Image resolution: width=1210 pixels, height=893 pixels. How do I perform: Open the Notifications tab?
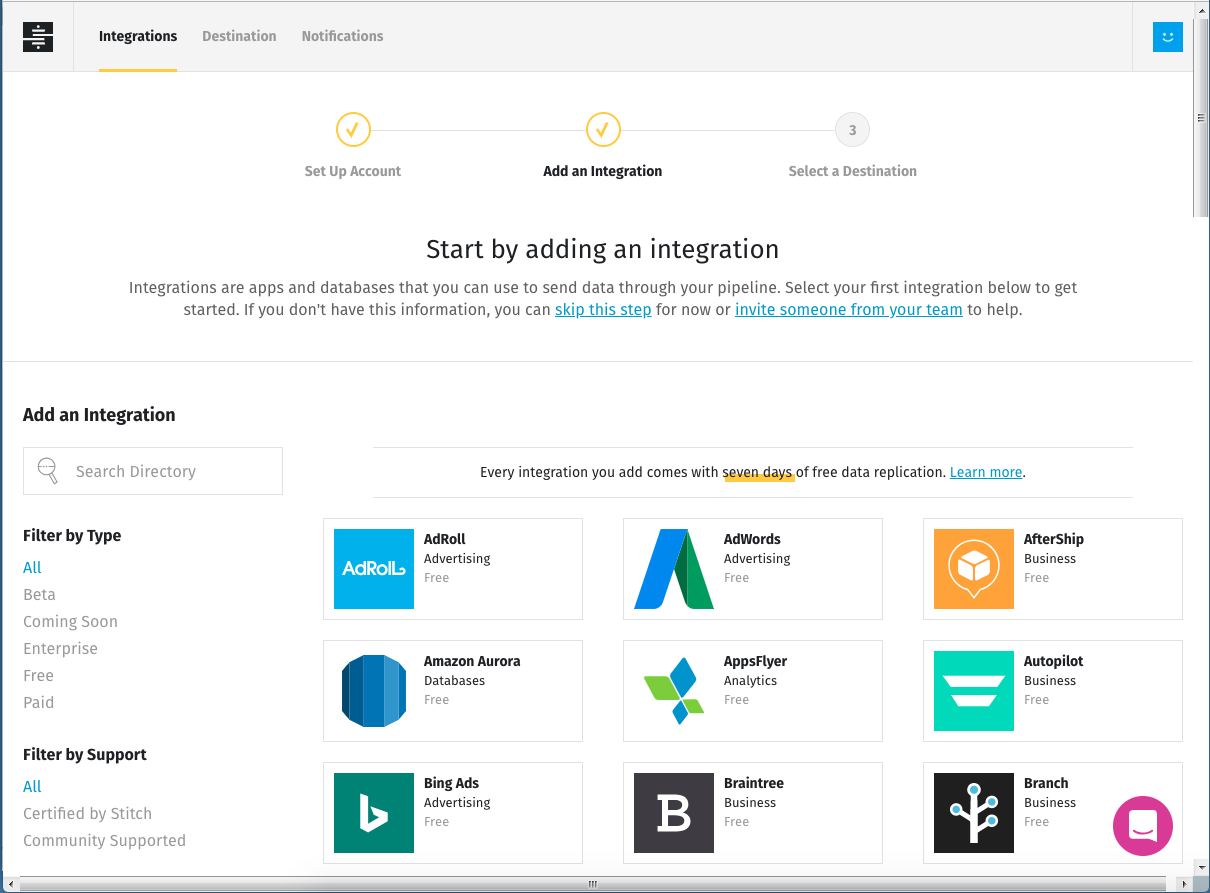coord(342,36)
